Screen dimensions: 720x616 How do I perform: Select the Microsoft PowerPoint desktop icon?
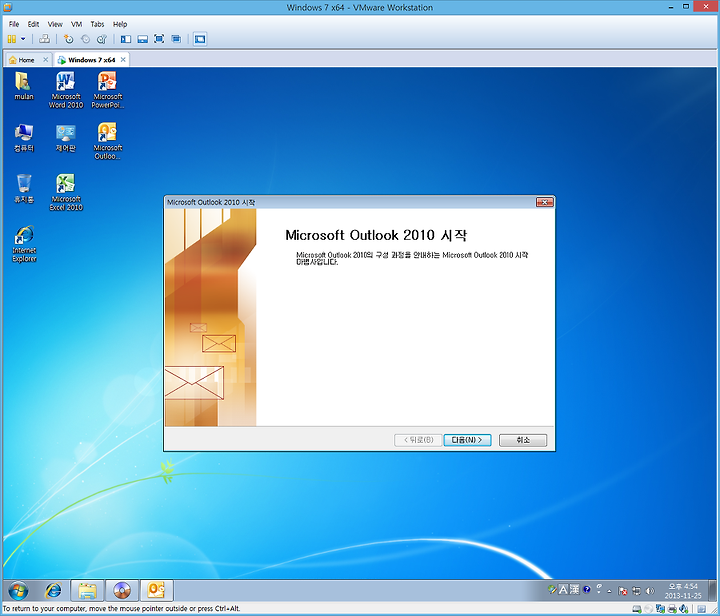(x=107, y=90)
